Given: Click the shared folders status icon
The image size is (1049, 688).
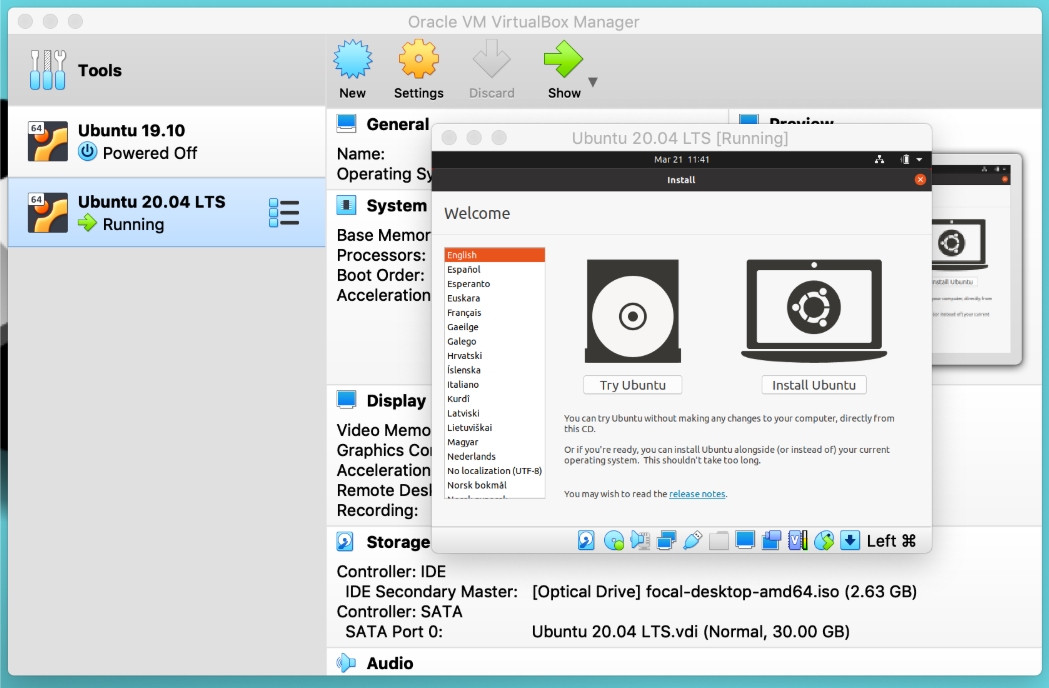Looking at the screenshot, I should tap(719, 540).
